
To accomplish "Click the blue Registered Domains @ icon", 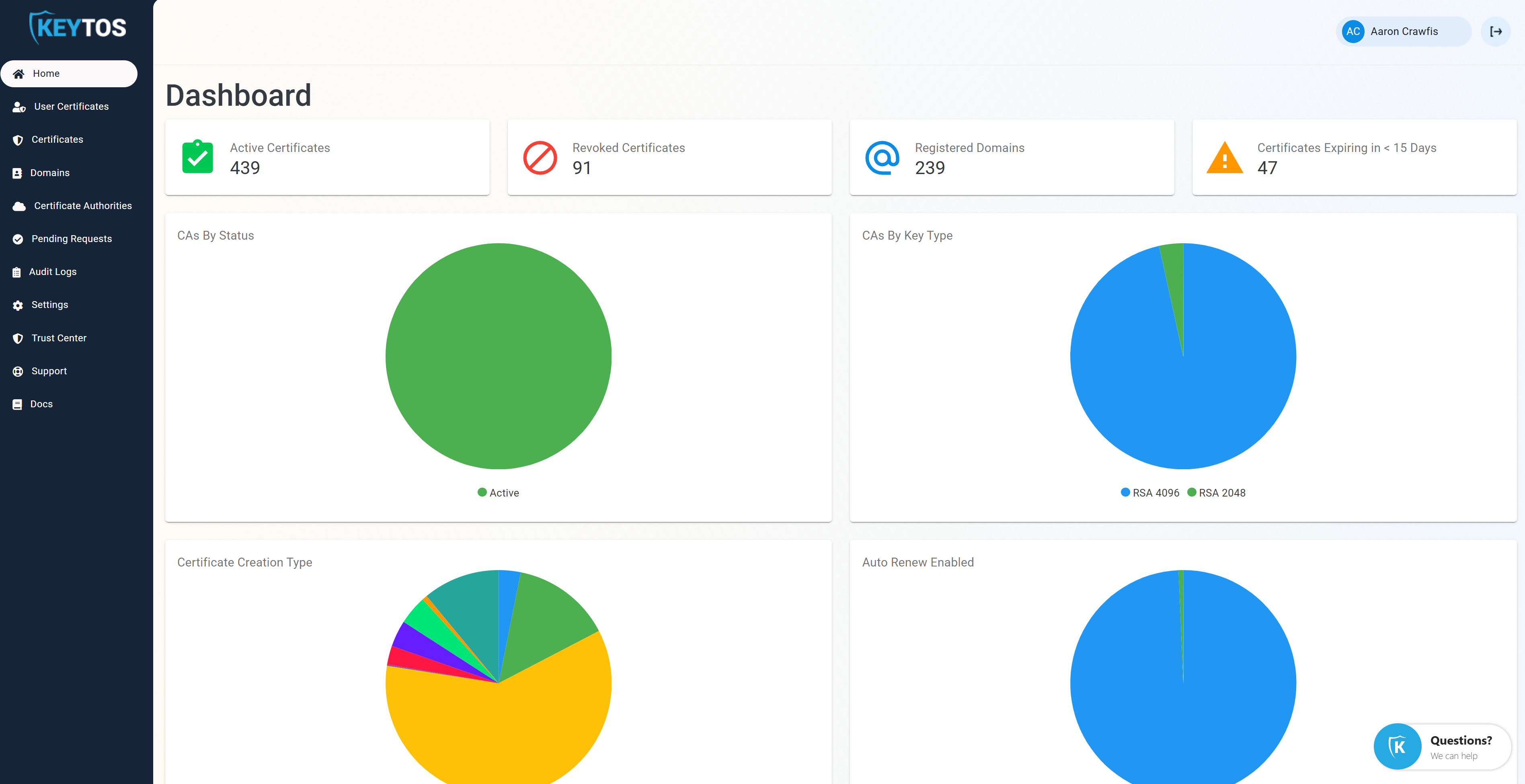I will (x=882, y=158).
